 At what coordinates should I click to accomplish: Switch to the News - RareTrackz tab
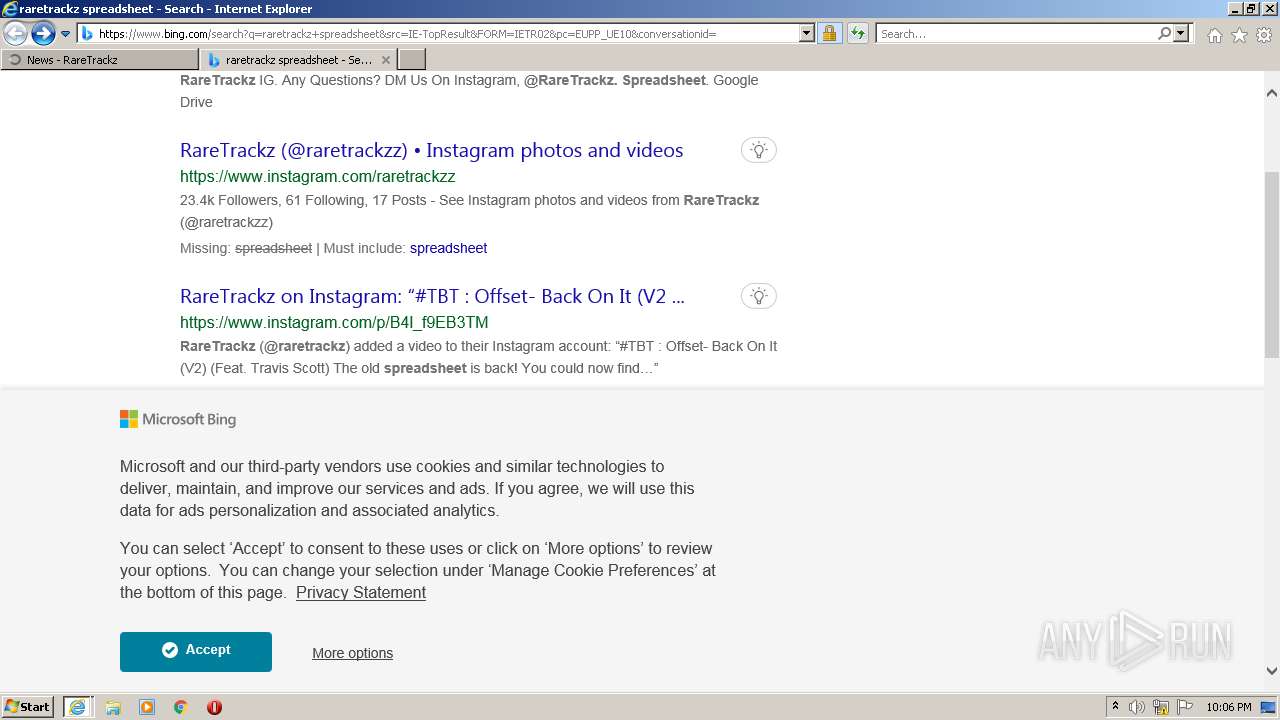(x=100, y=60)
